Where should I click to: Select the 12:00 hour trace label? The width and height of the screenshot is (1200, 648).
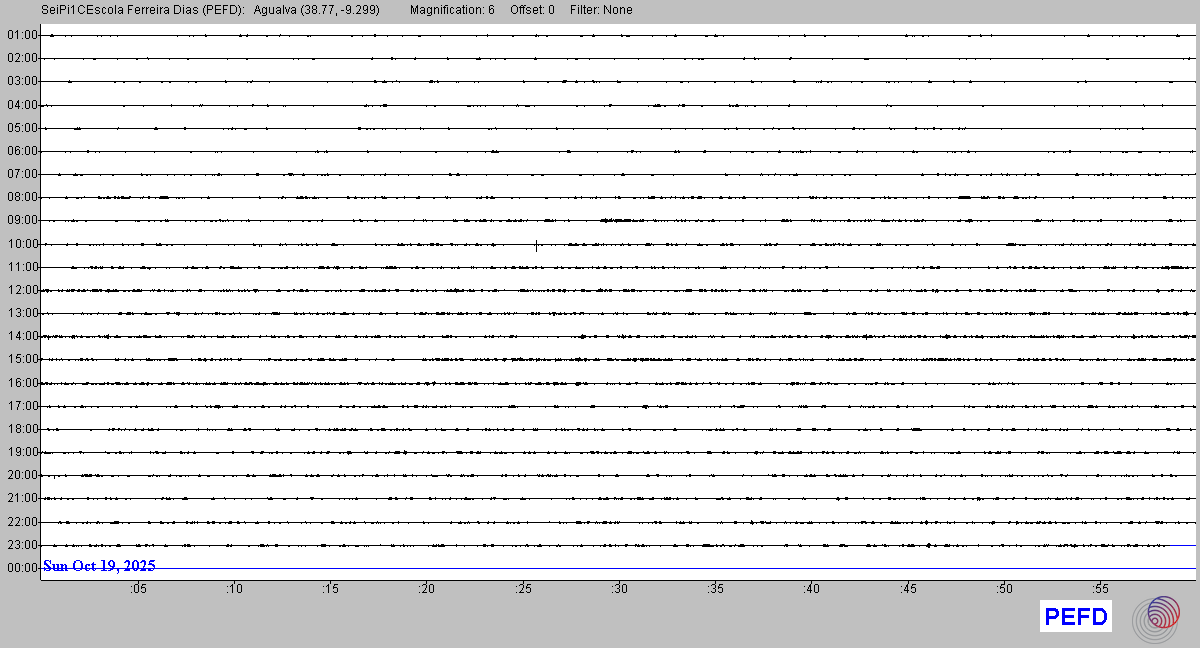pos(22,290)
